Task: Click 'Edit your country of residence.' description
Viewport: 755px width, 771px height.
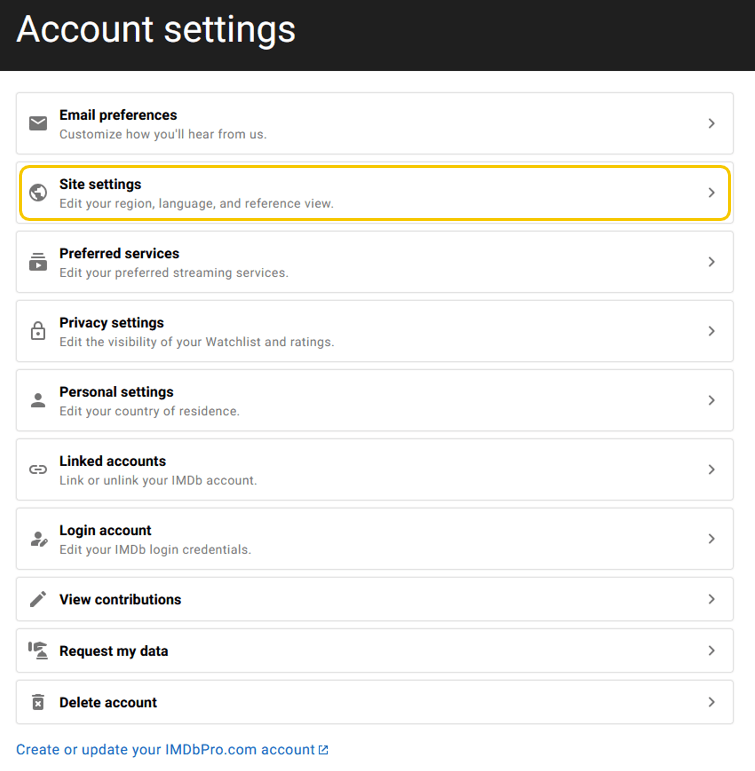Action: pos(150,412)
